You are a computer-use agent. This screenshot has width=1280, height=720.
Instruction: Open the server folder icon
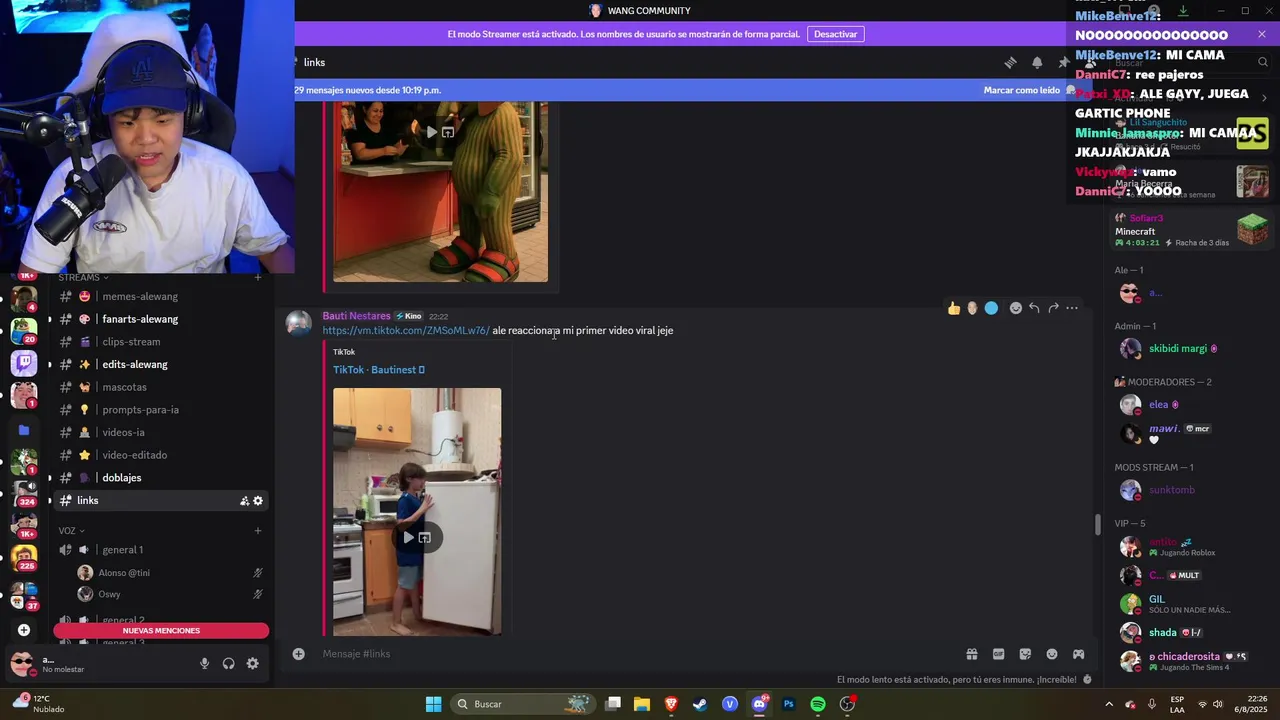[24, 430]
